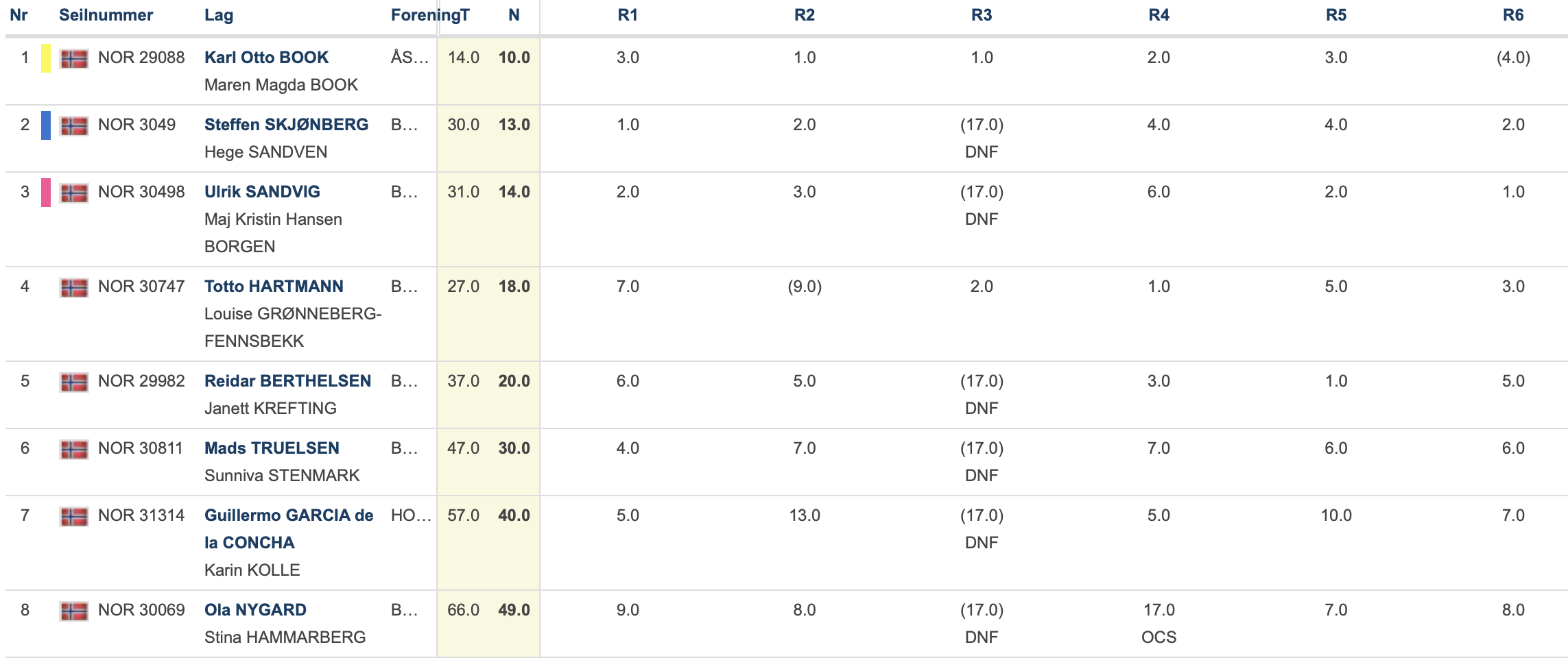Open Steffen SKJØNBERG's profile link
The width and height of the screenshot is (1568, 658).
point(286,125)
